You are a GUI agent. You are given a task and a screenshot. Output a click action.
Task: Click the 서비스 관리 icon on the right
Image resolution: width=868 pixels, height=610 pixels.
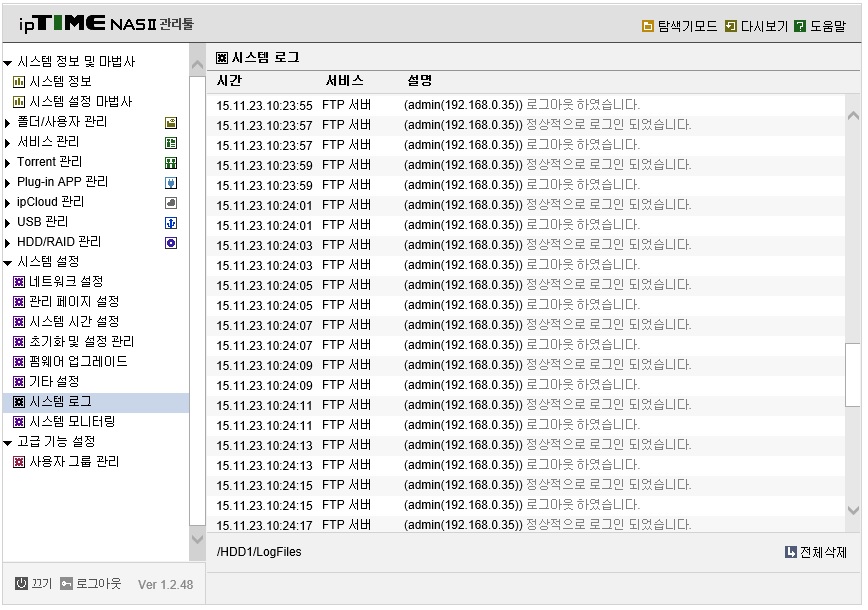[171, 143]
